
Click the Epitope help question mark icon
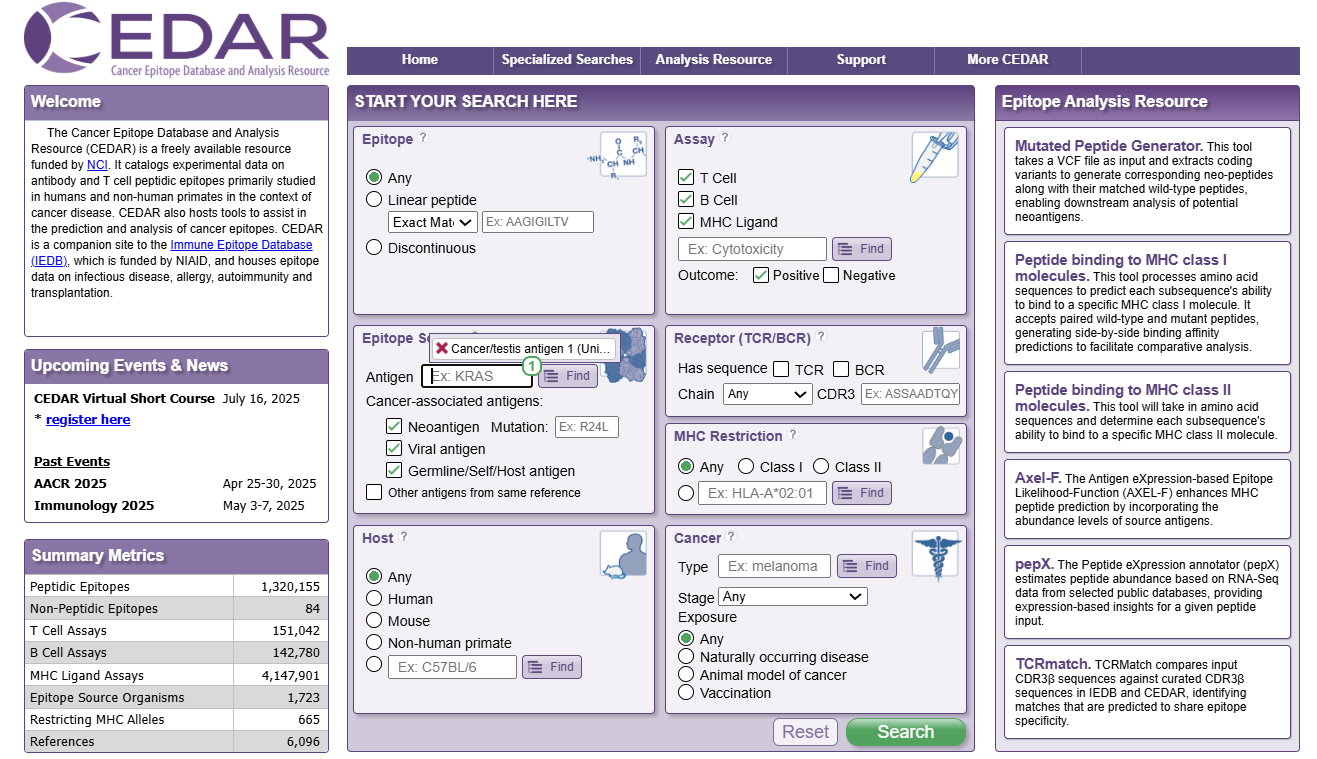click(x=423, y=139)
